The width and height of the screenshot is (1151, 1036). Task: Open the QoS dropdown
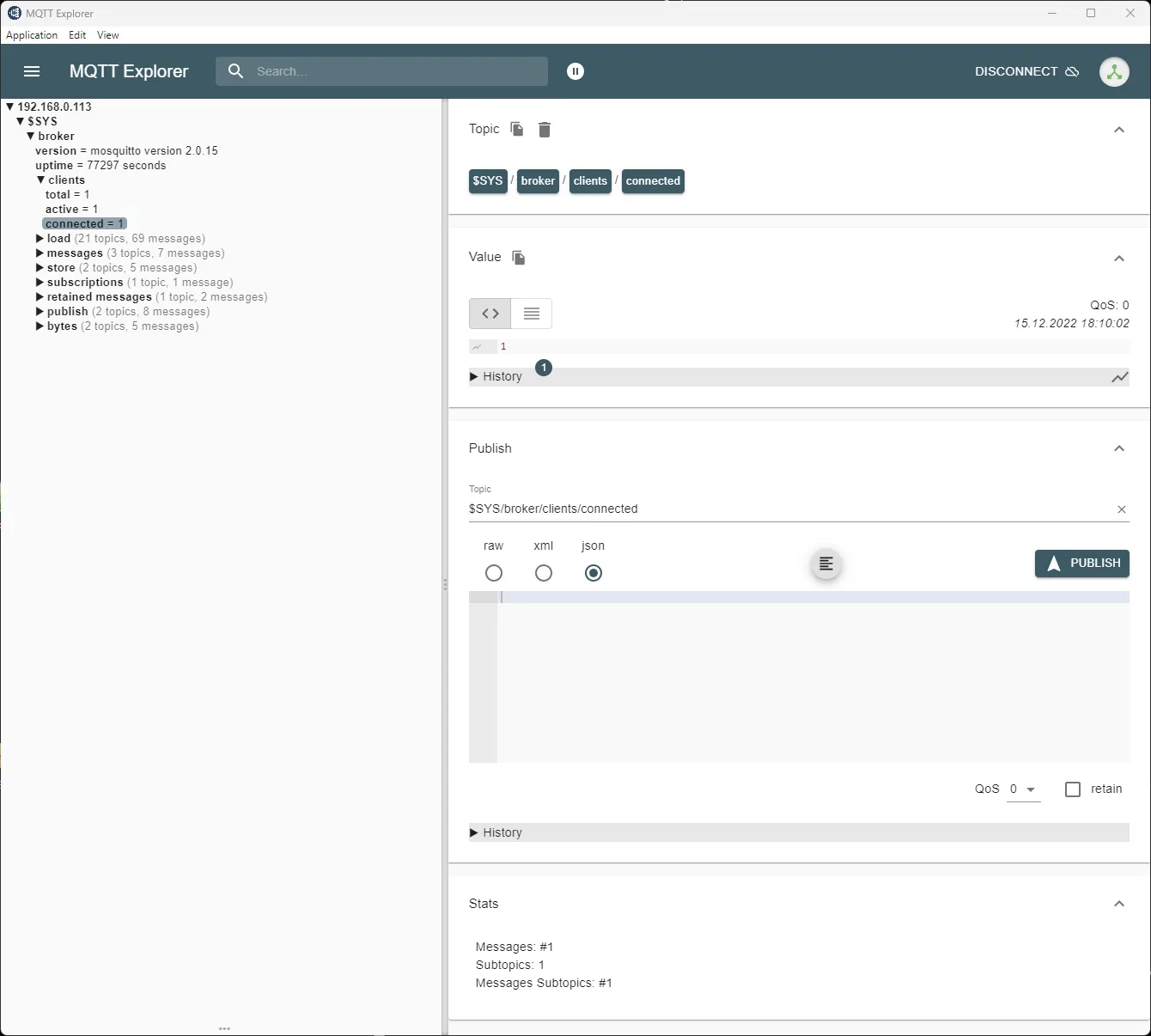1023,789
